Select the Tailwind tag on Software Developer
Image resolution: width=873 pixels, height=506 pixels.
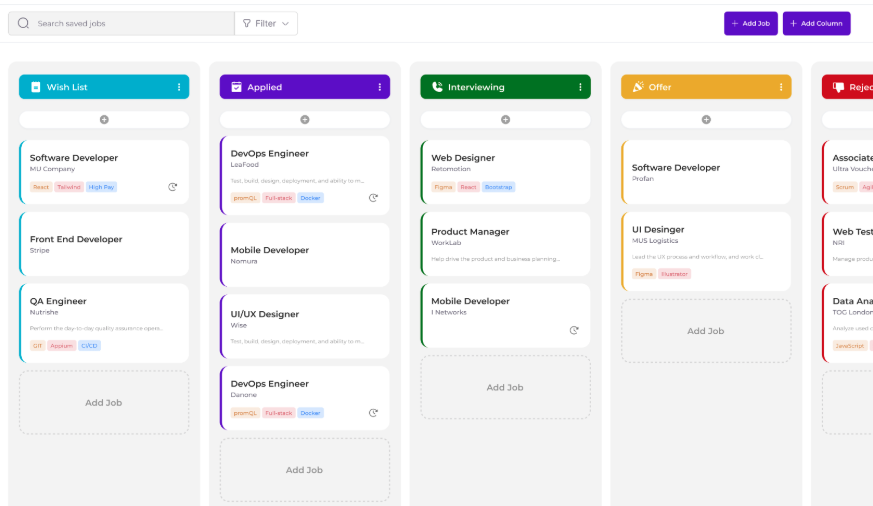pos(69,187)
